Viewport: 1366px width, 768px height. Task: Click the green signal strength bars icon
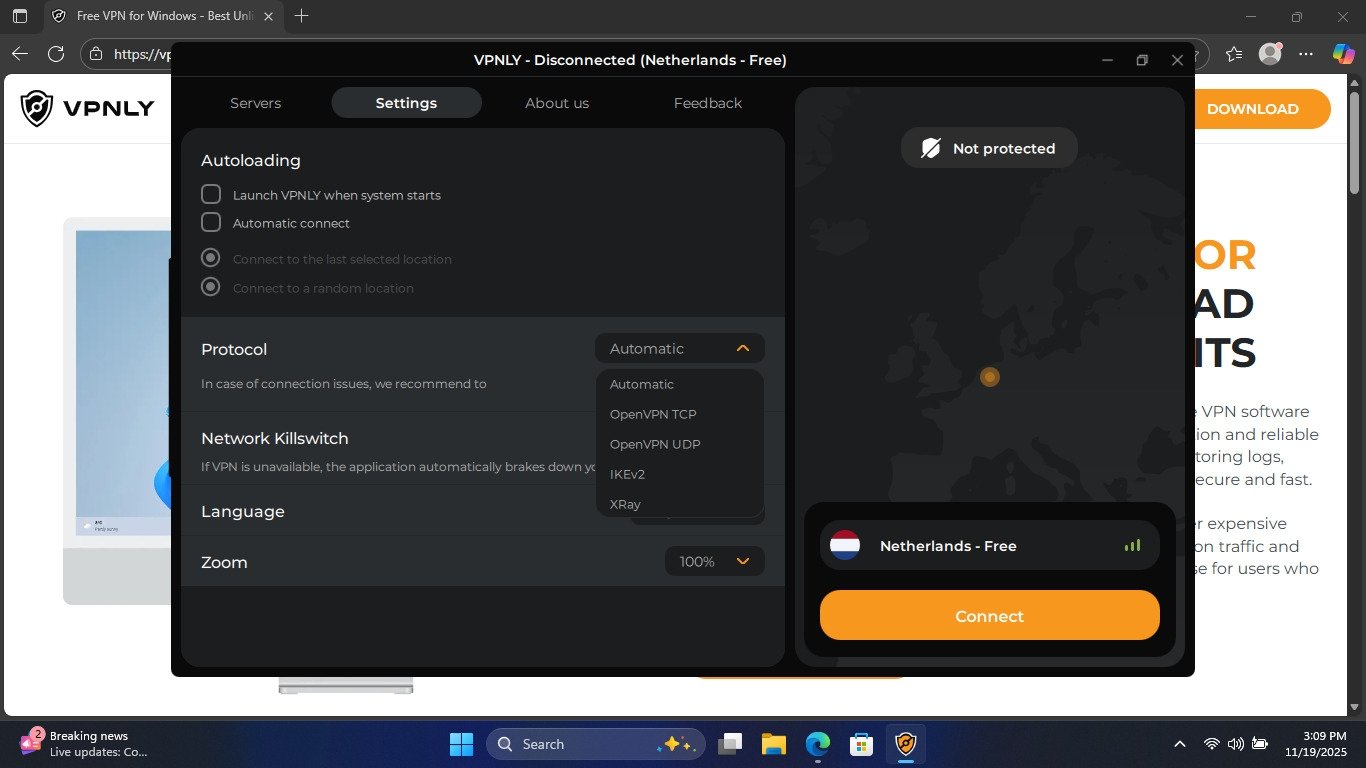[1132, 546]
